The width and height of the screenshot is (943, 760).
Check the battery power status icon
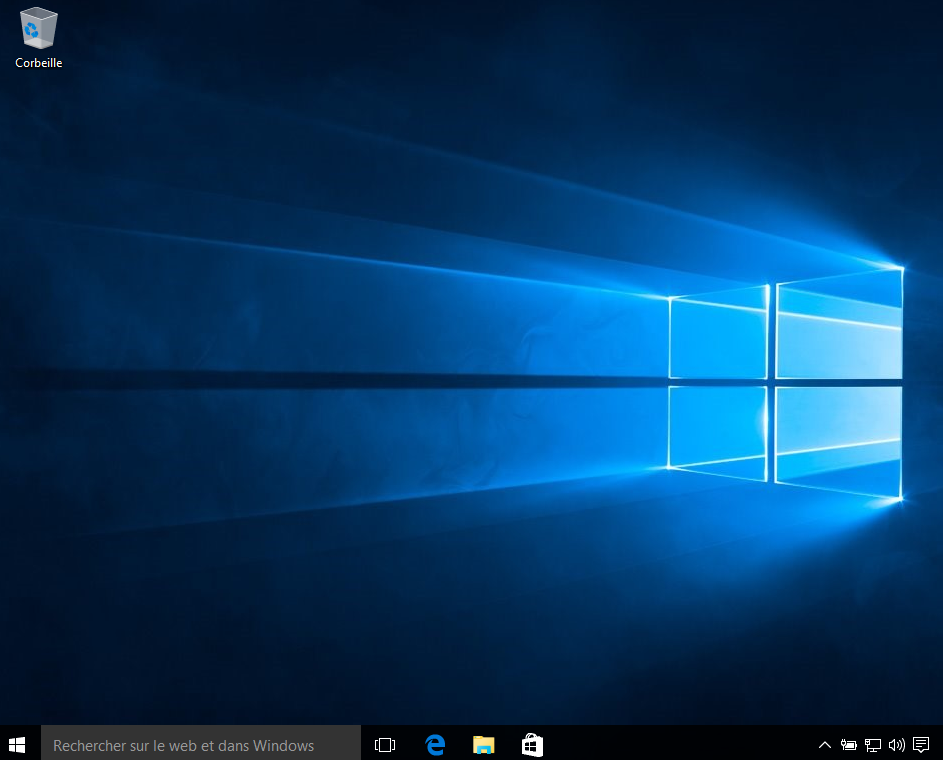click(x=849, y=745)
